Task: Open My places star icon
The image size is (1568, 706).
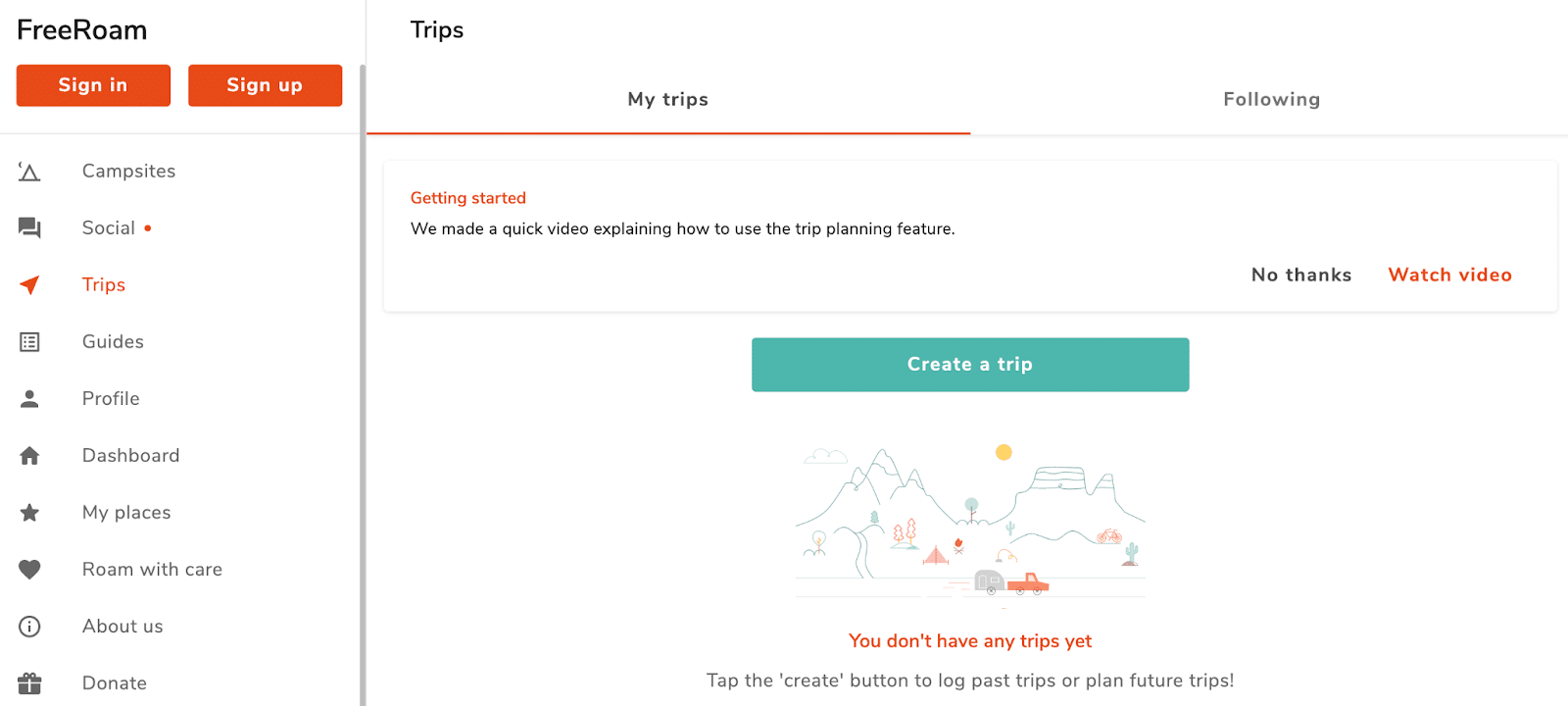Action: point(29,513)
